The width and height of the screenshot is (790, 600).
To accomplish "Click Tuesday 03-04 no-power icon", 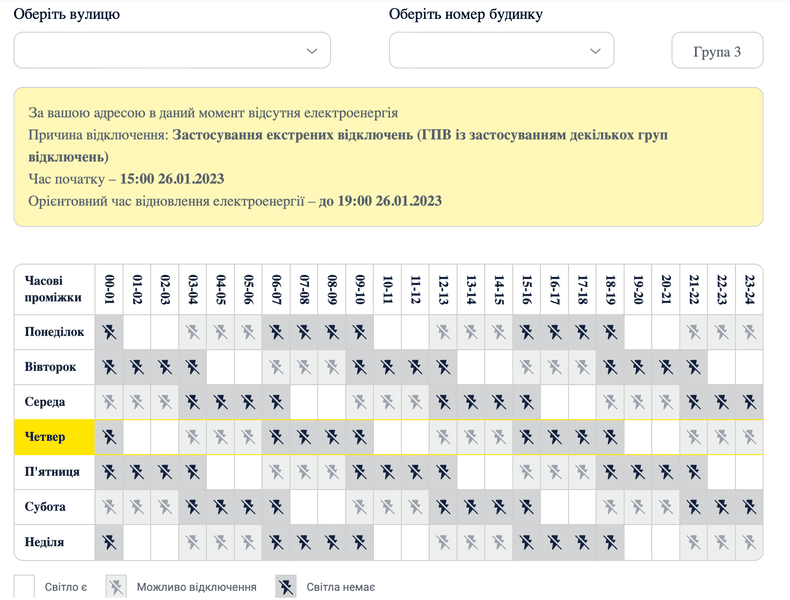I will [194, 367].
